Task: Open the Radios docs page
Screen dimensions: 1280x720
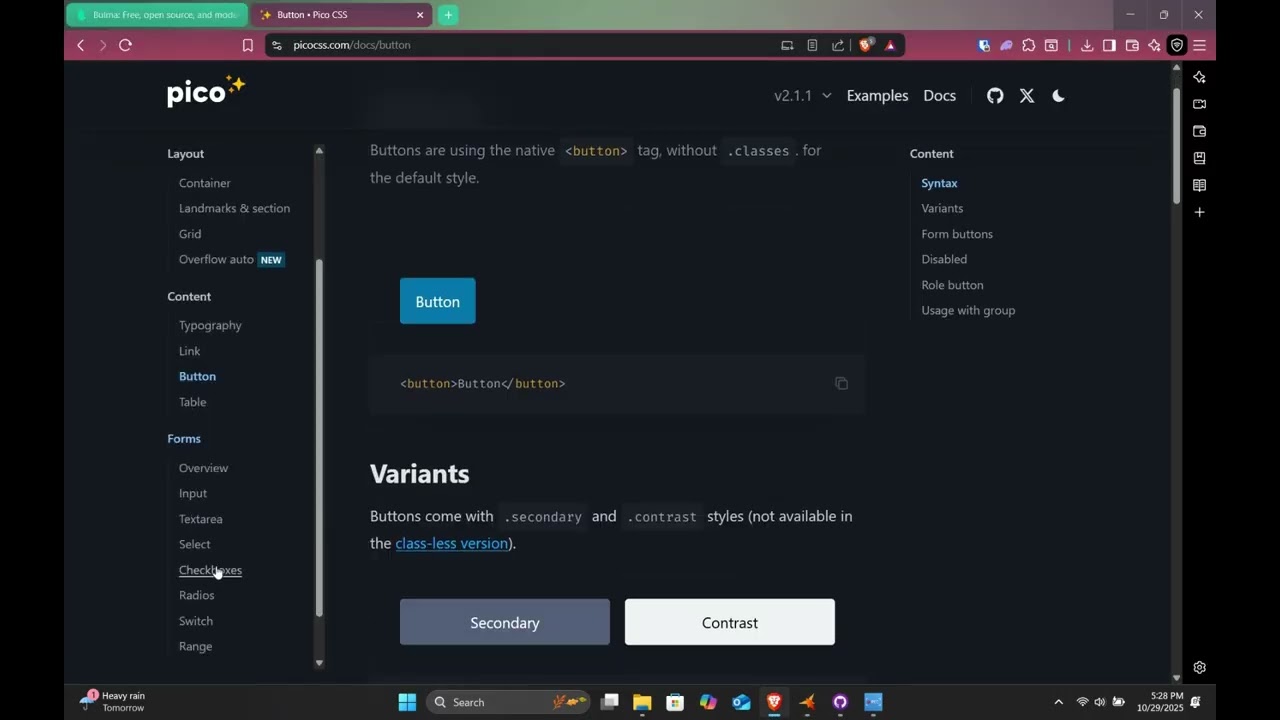Action: pyautogui.click(x=197, y=595)
